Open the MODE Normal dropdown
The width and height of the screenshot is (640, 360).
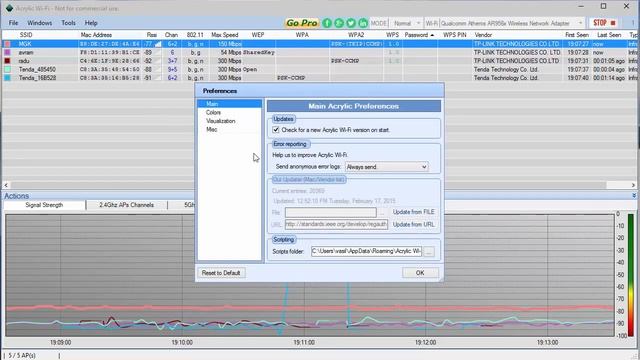click(407, 23)
